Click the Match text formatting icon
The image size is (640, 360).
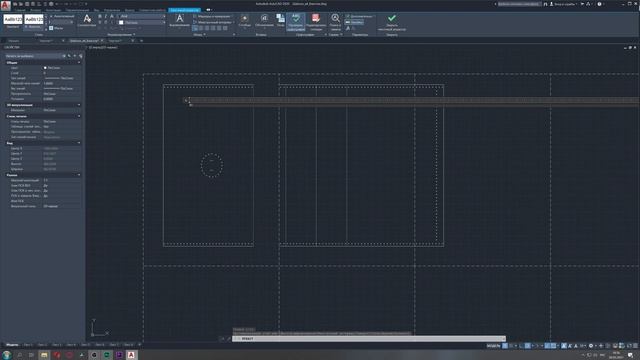[x=87, y=19]
